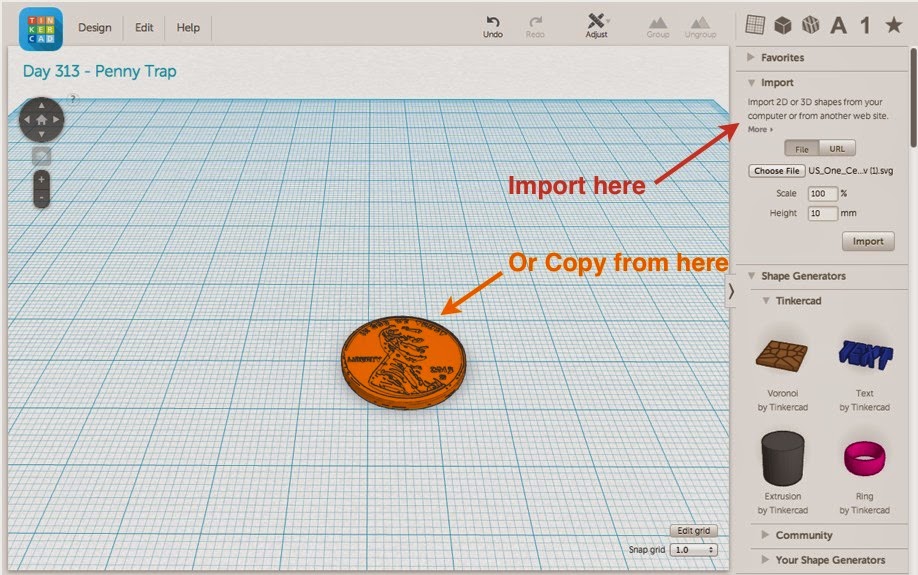Viewport: 918px width, 575px height.
Task: Open the Snap grid dropdown
Action: [x=694, y=550]
